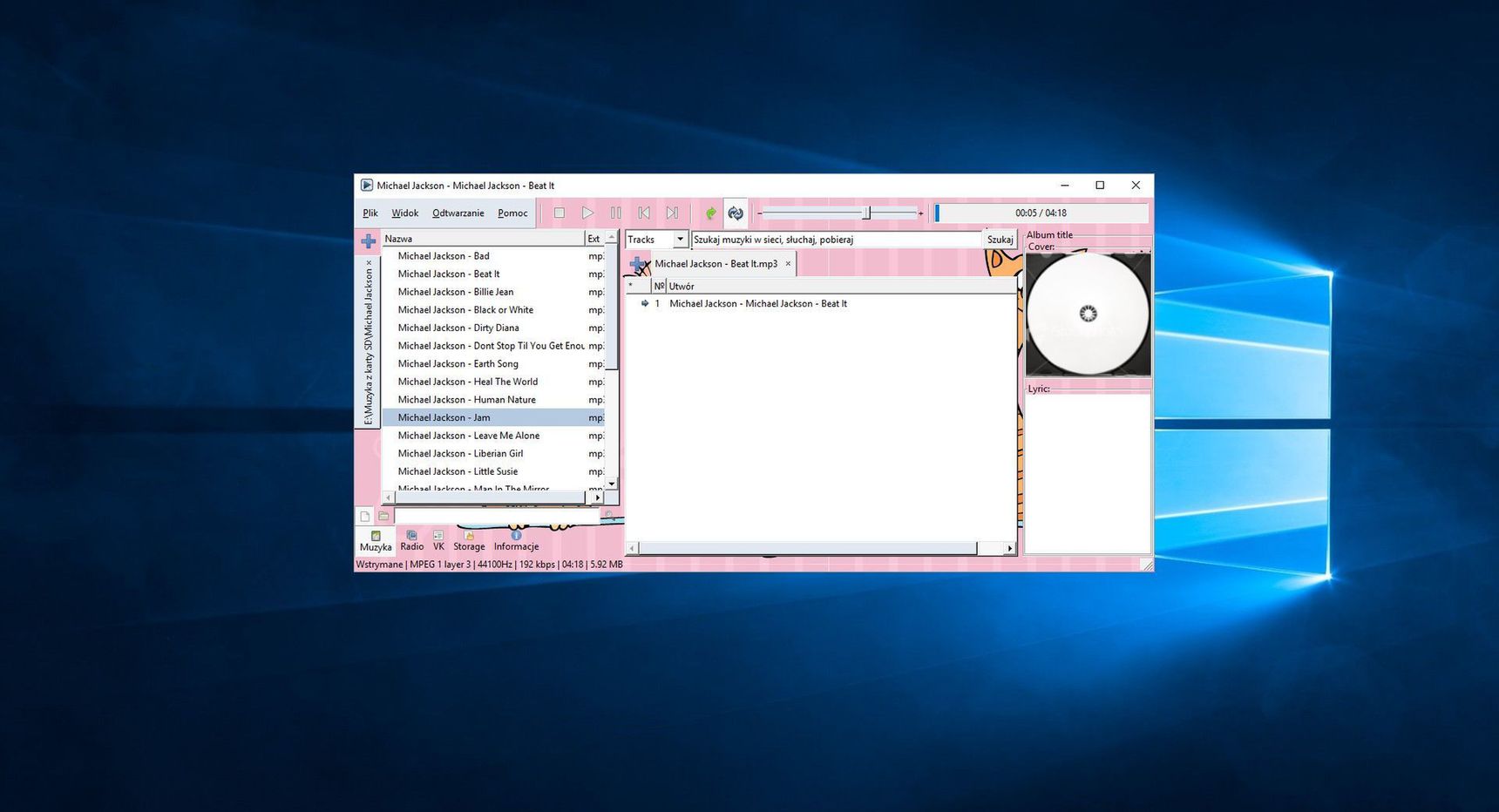Open the Widok menu
Image resolution: width=1499 pixels, height=812 pixels.
coord(404,213)
